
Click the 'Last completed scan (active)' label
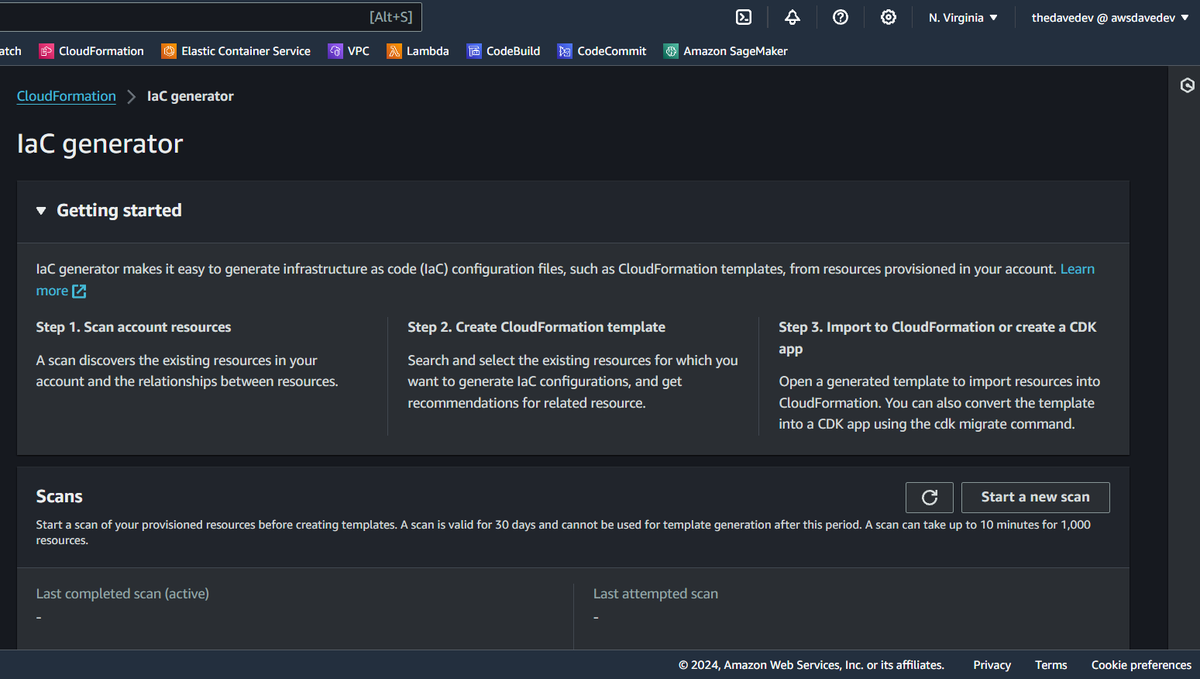122,594
